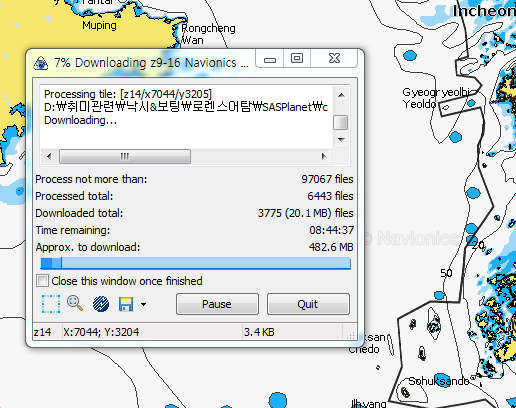Click the log scroll right arrow
Viewport: 516px width, 408px height.
[x=323, y=156]
